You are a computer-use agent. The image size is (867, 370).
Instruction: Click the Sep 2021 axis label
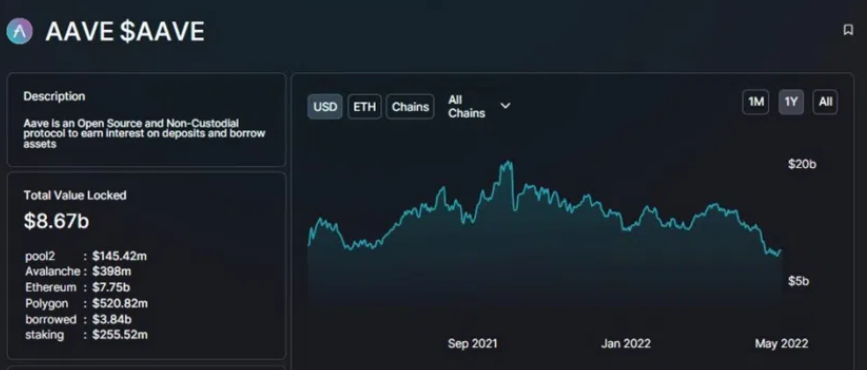(472, 343)
